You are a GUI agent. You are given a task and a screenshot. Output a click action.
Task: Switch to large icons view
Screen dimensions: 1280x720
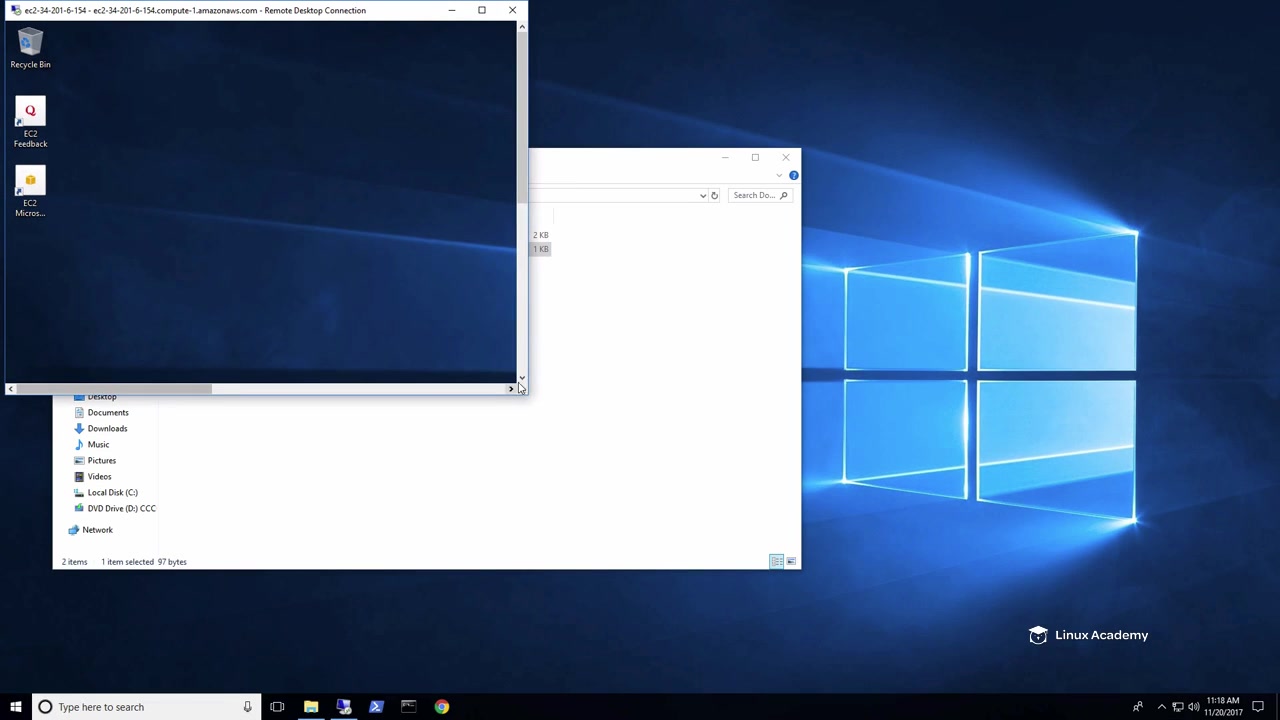point(791,562)
